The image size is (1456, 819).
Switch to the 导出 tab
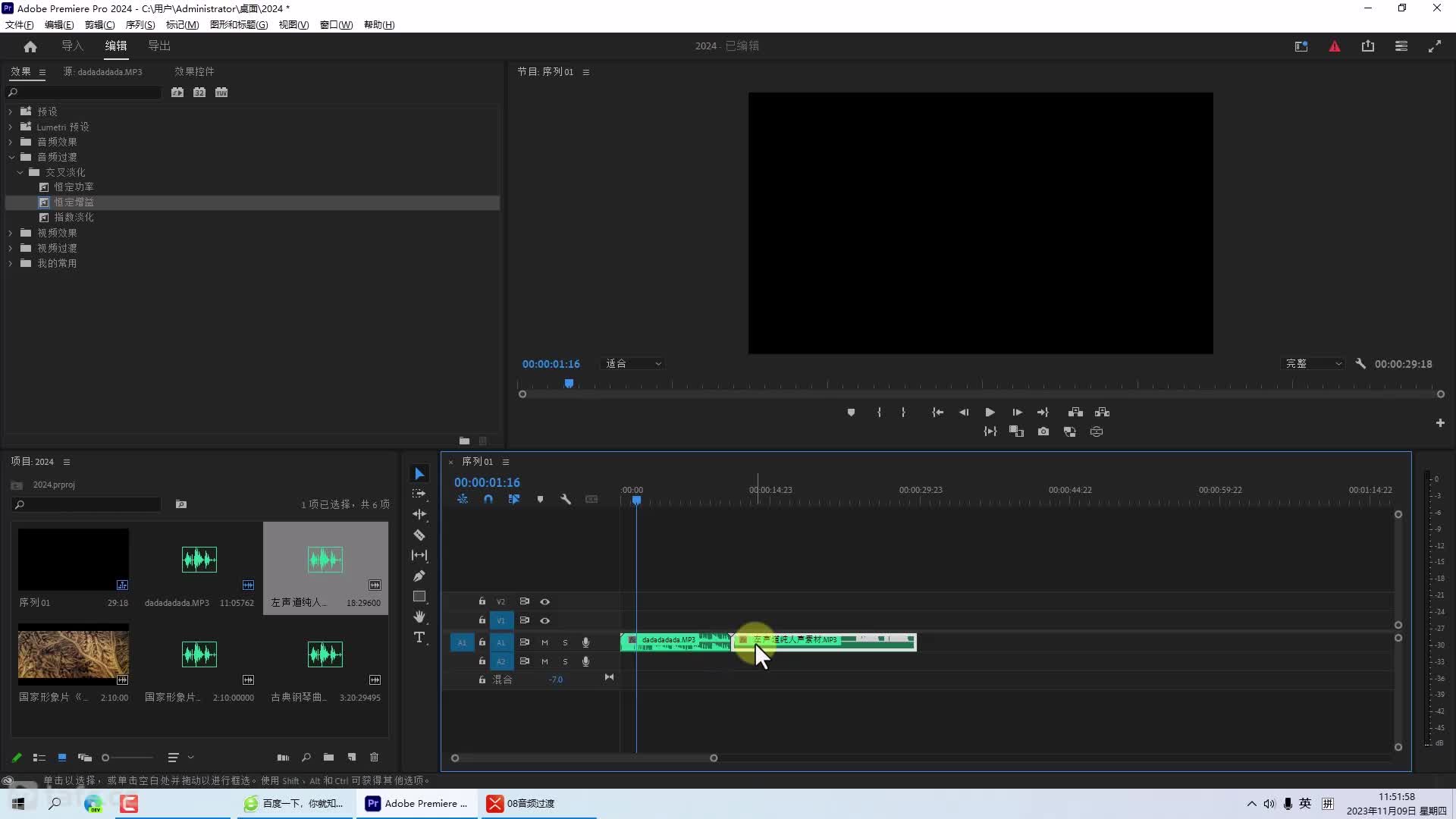coord(159,46)
